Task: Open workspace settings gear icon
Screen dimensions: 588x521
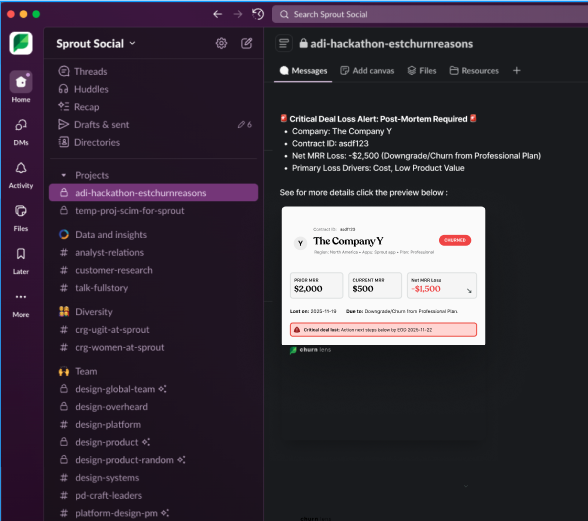Action: coord(221,44)
